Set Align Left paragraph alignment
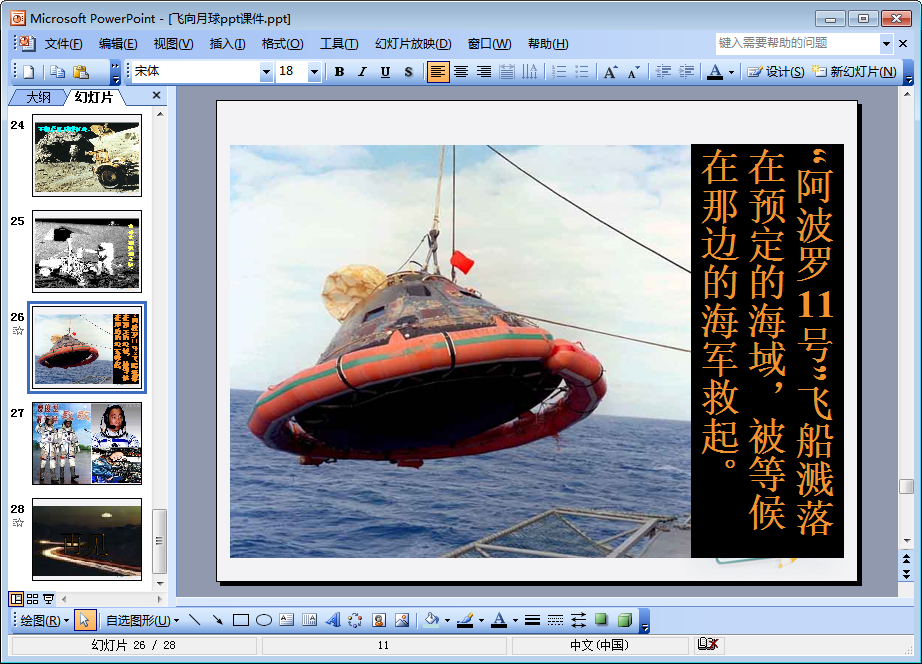The image size is (922, 664). [x=437, y=72]
